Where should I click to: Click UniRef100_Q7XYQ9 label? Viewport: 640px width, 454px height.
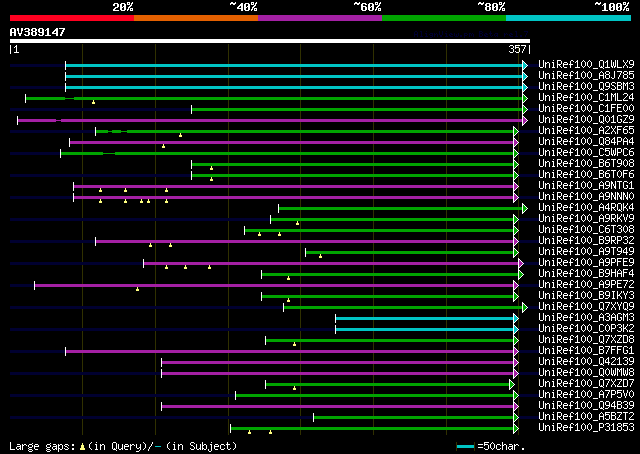(586, 307)
